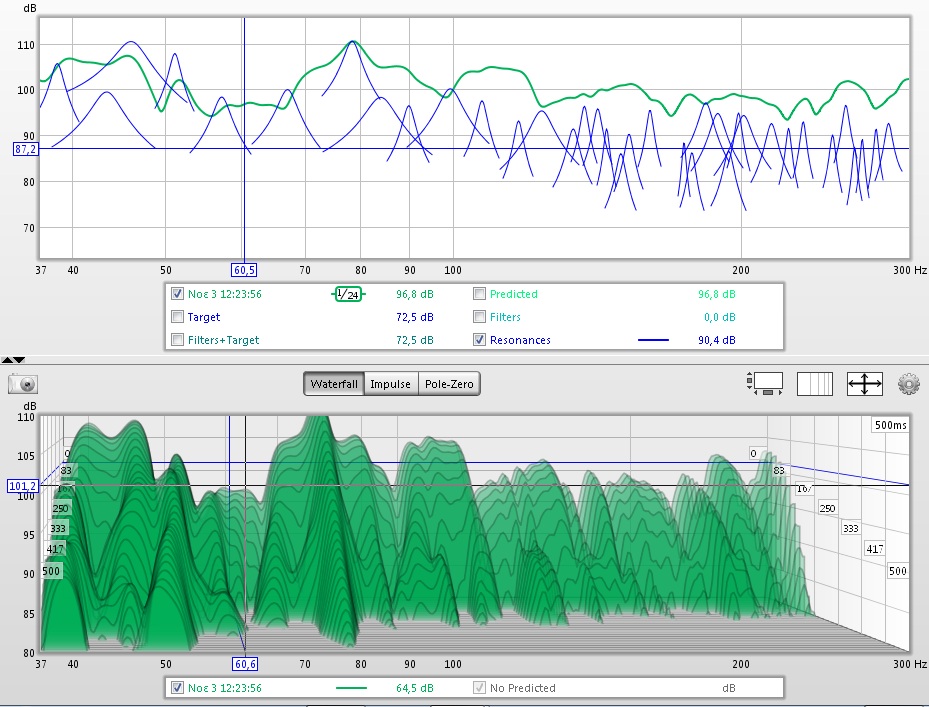The height and width of the screenshot is (707, 929).
Task: Select the Waterfall view tab
Action: pos(334,384)
